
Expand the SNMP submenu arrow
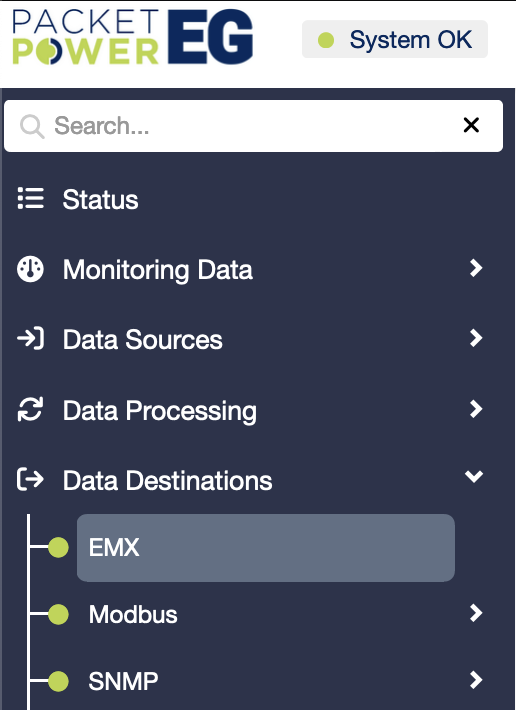pyautogui.click(x=476, y=680)
